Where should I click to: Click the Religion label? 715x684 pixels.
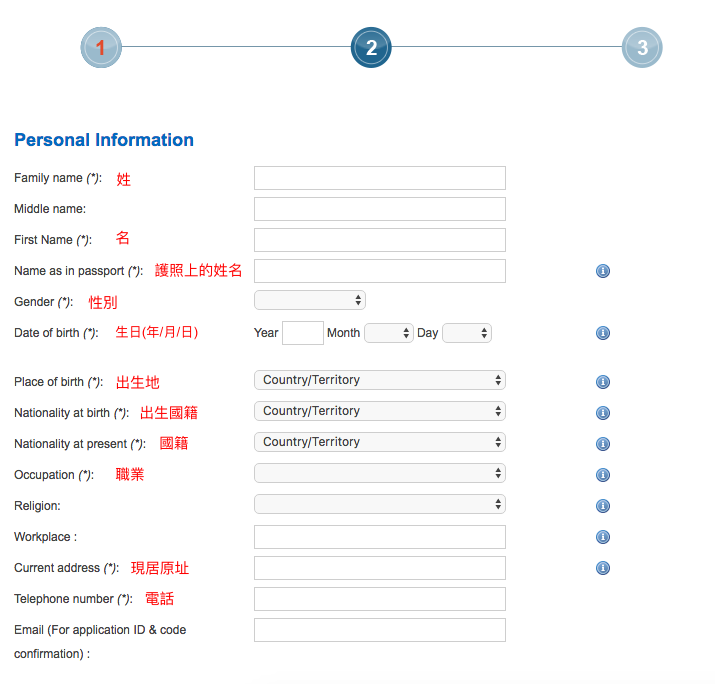coord(37,506)
